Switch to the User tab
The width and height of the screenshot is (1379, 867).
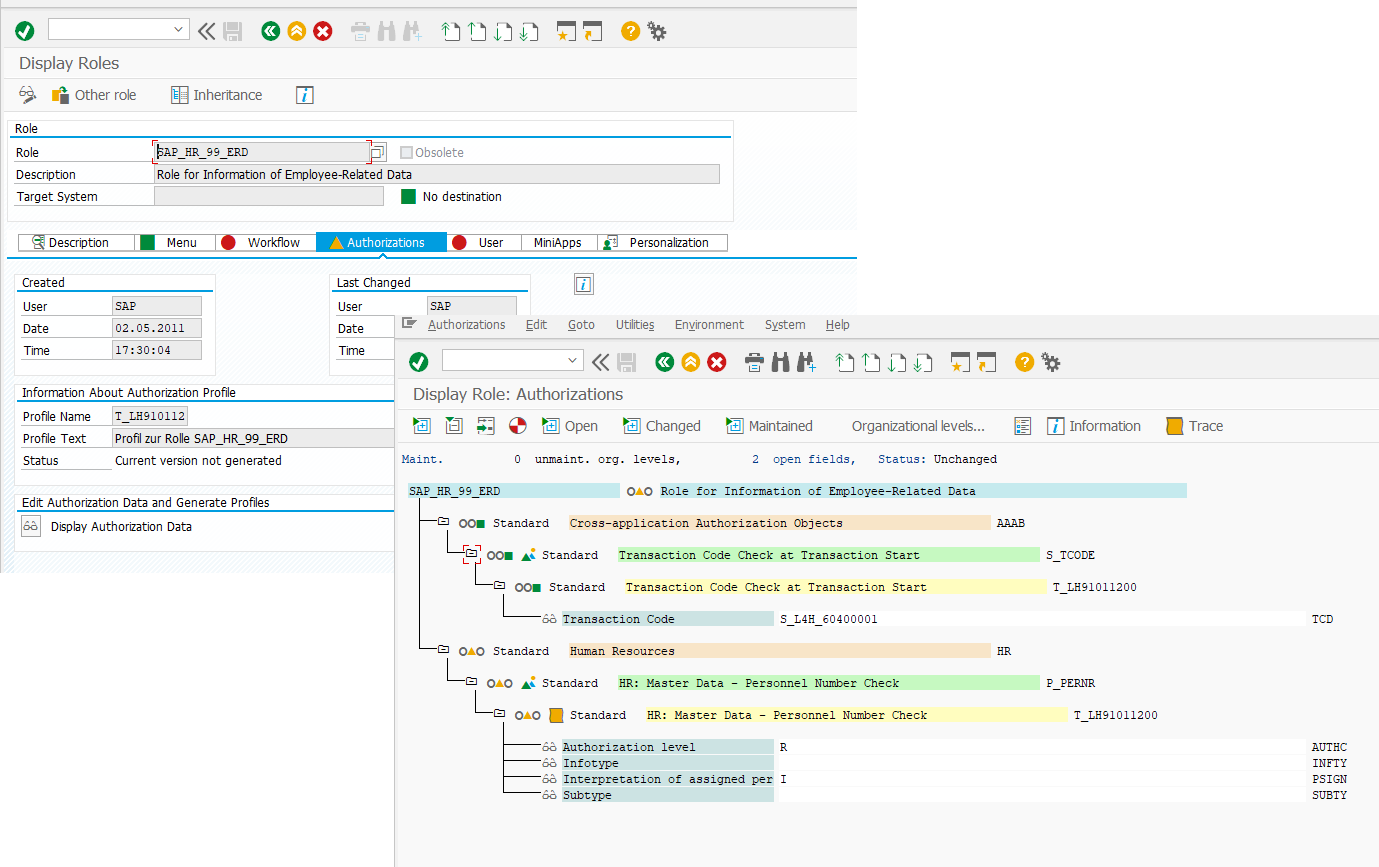click(x=483, y=242)
